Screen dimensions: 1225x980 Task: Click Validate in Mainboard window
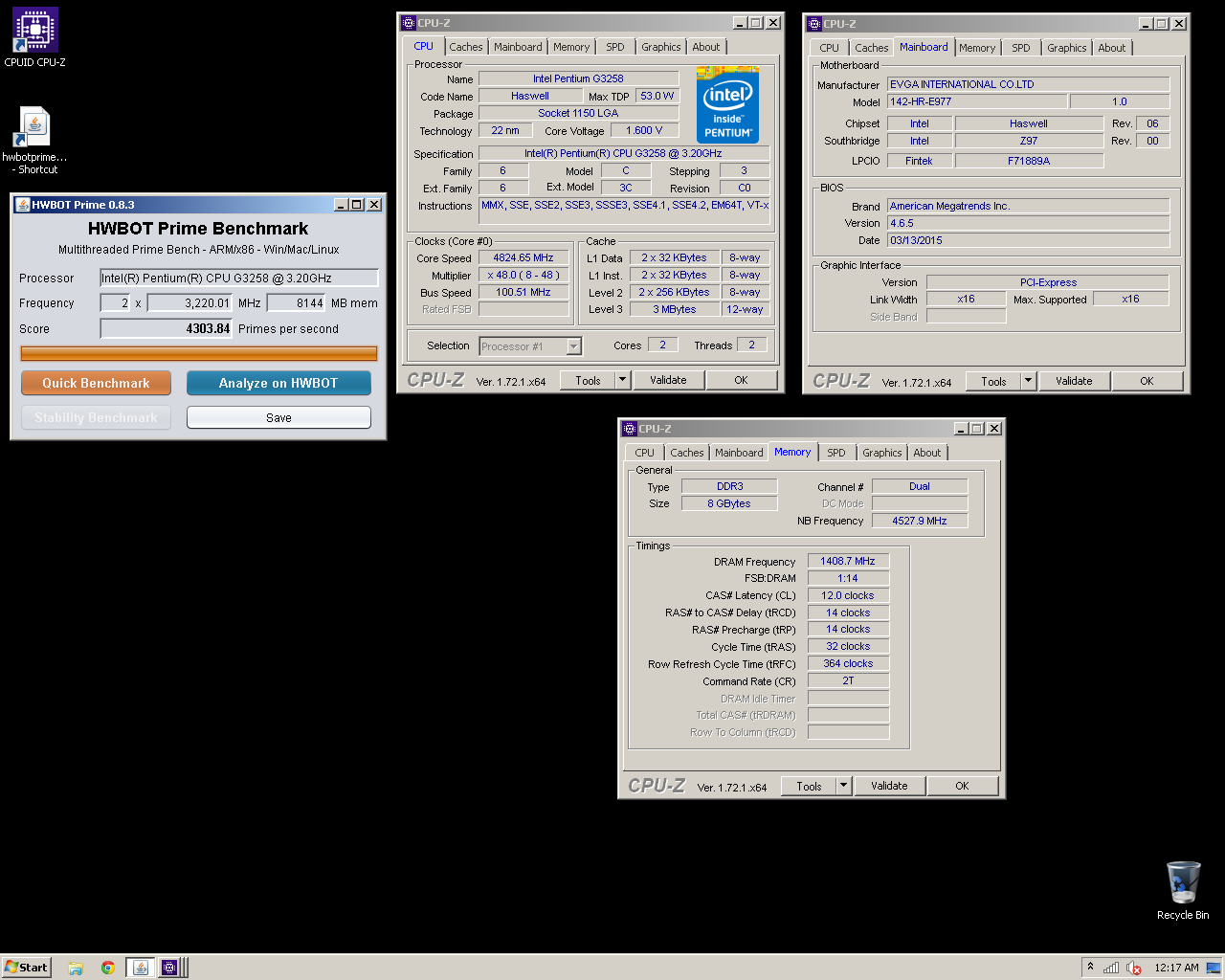[1074, 381]
